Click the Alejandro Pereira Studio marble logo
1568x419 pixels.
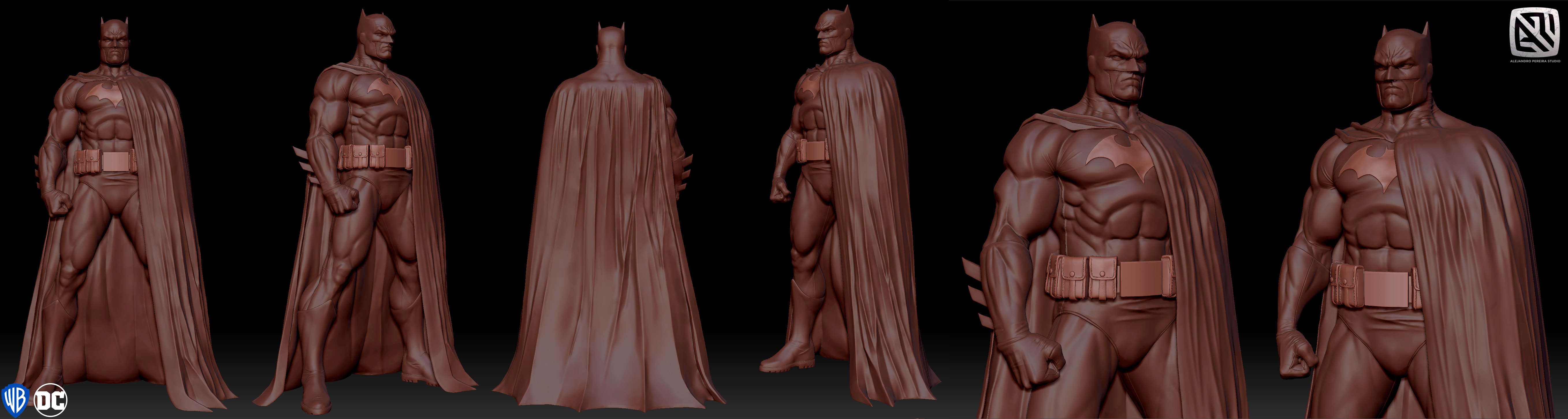coord(1535,32)
